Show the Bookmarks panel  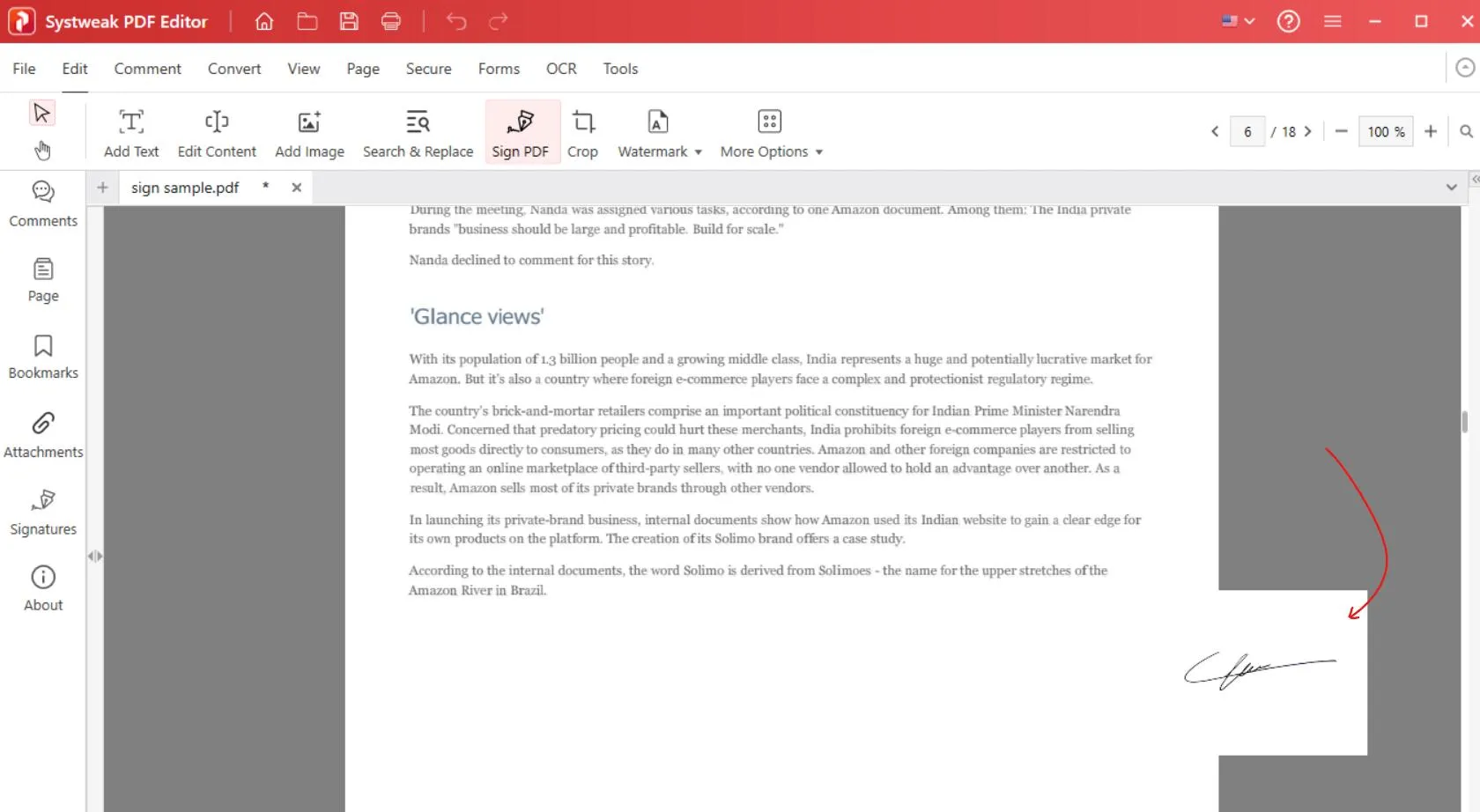(x=43, y=357)
